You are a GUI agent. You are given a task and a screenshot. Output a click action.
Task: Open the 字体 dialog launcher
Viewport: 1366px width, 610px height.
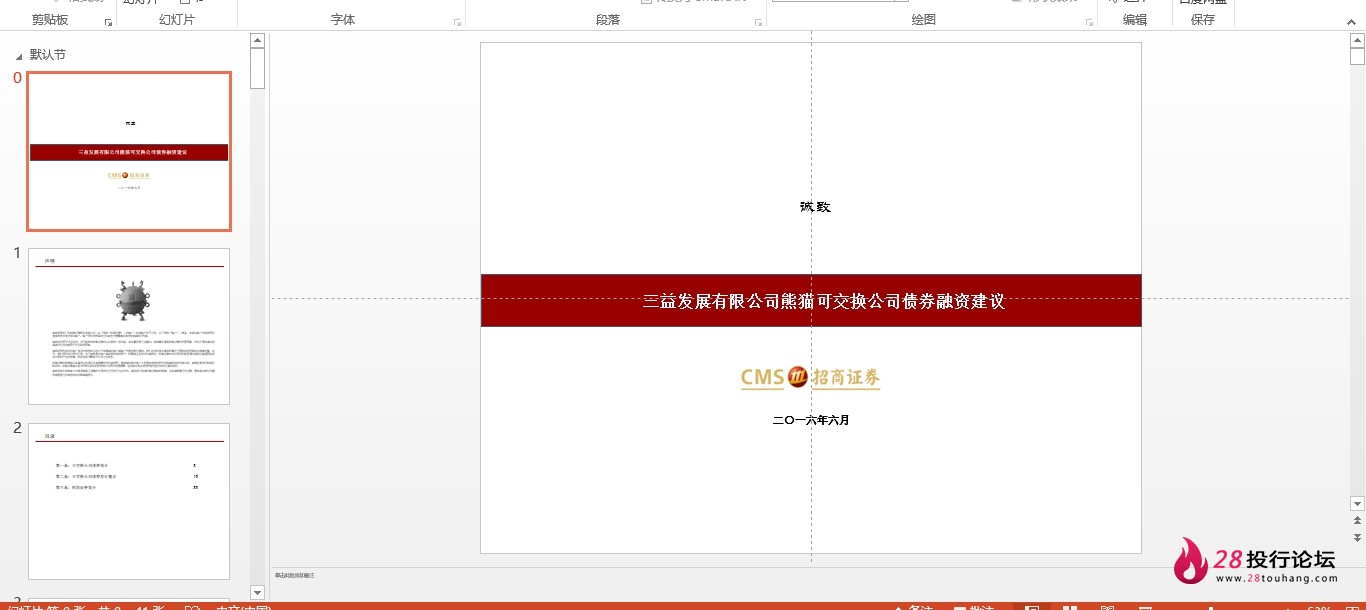click(457, 21)
